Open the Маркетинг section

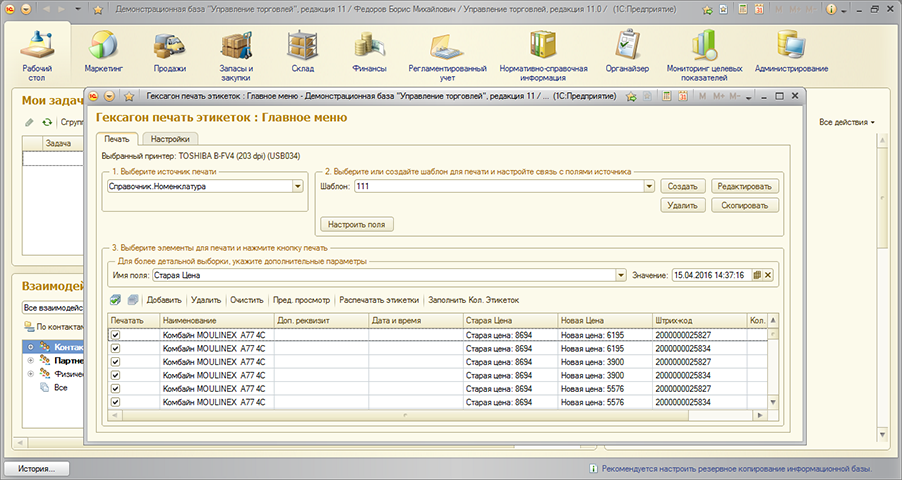point(103,52)
